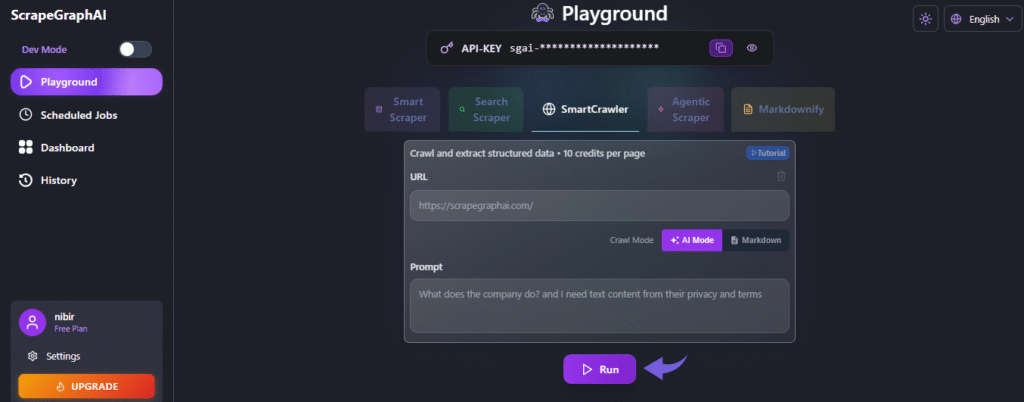The image size is (1024, 402).
Task: Click the orange UPGRADE button
Action: click(86, 386)
